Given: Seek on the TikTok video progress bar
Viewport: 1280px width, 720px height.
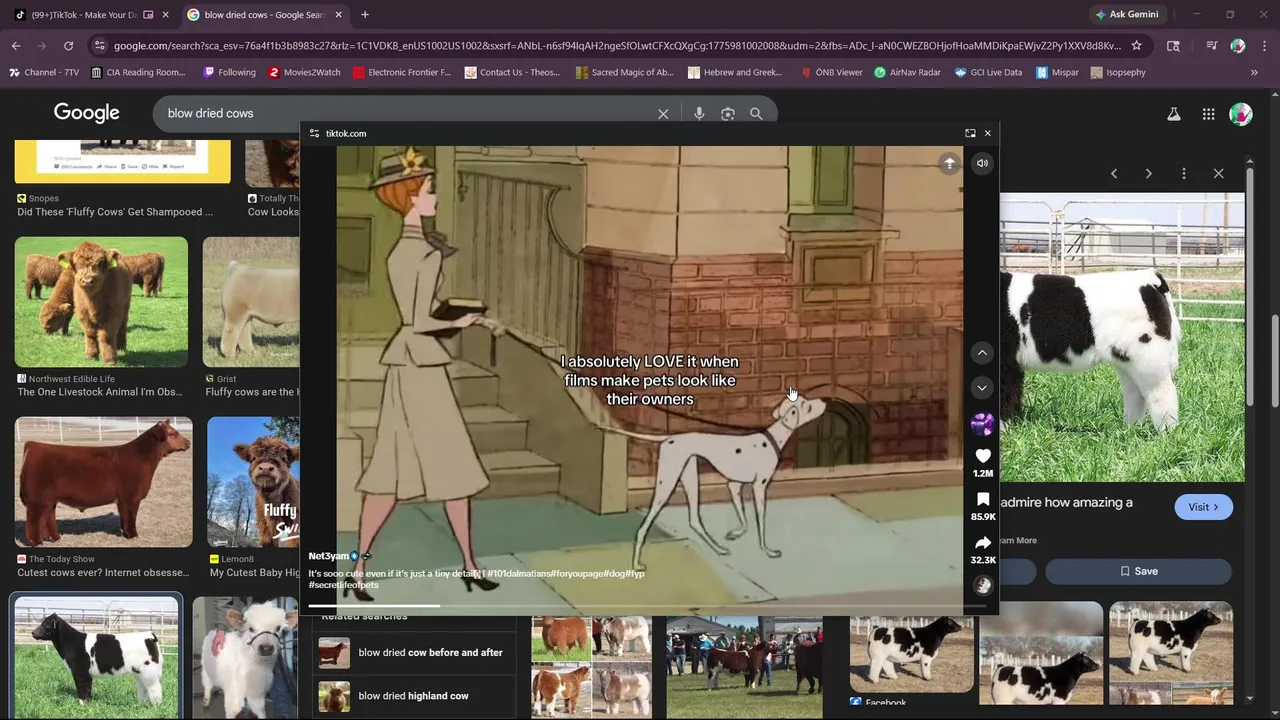Looking at the screenshot, I should [x=649, y=605].
